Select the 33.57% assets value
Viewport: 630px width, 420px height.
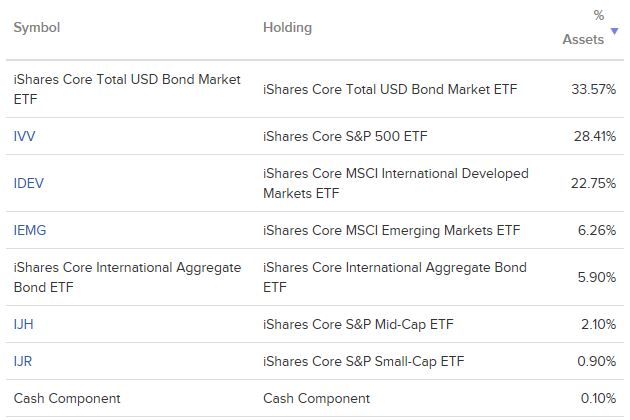pos(593,89)
